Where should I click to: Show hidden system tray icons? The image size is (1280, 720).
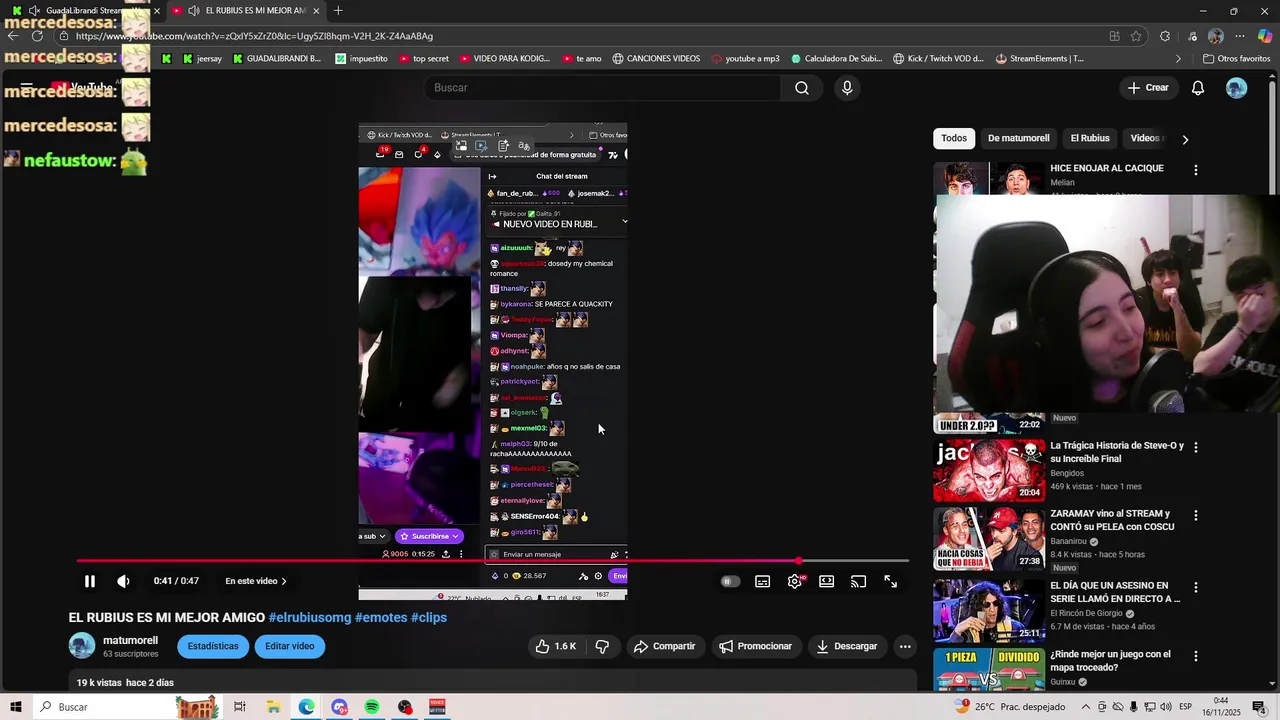(x=1086, y=707)
